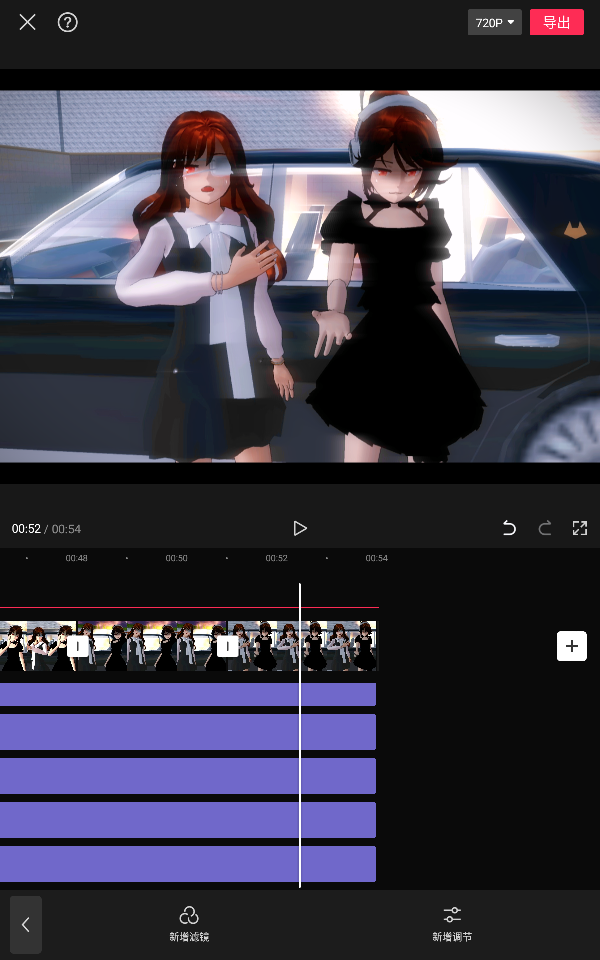Viewport: 600px width, 960px height.
Task: Enter fullscreen preview mode
Action: [x=579, y=528]
